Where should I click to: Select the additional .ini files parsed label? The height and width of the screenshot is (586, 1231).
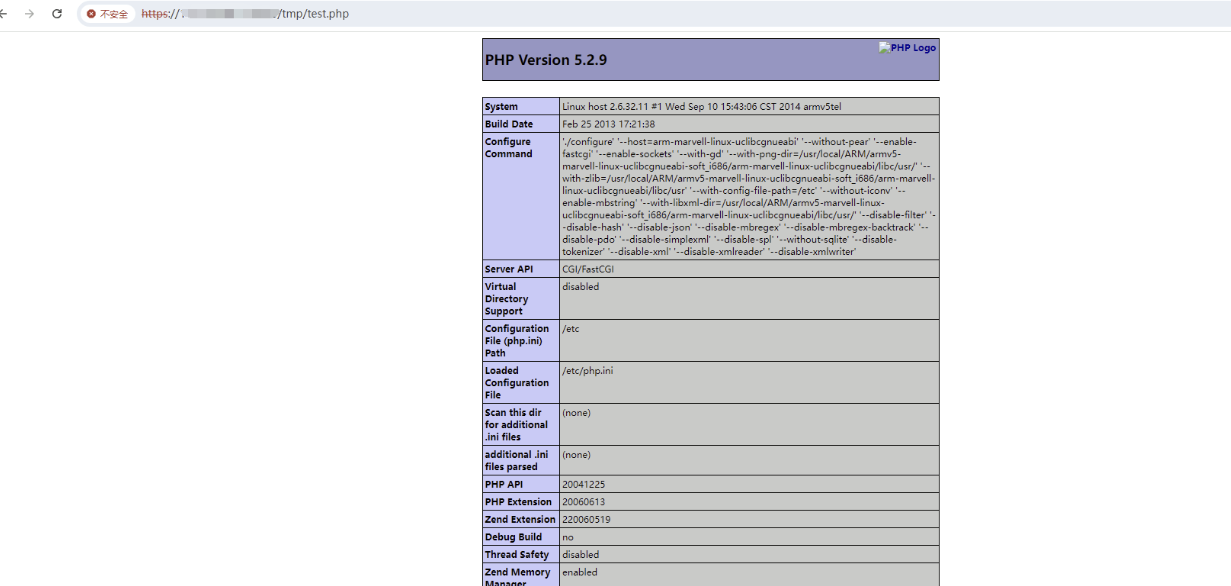[515, 461]
